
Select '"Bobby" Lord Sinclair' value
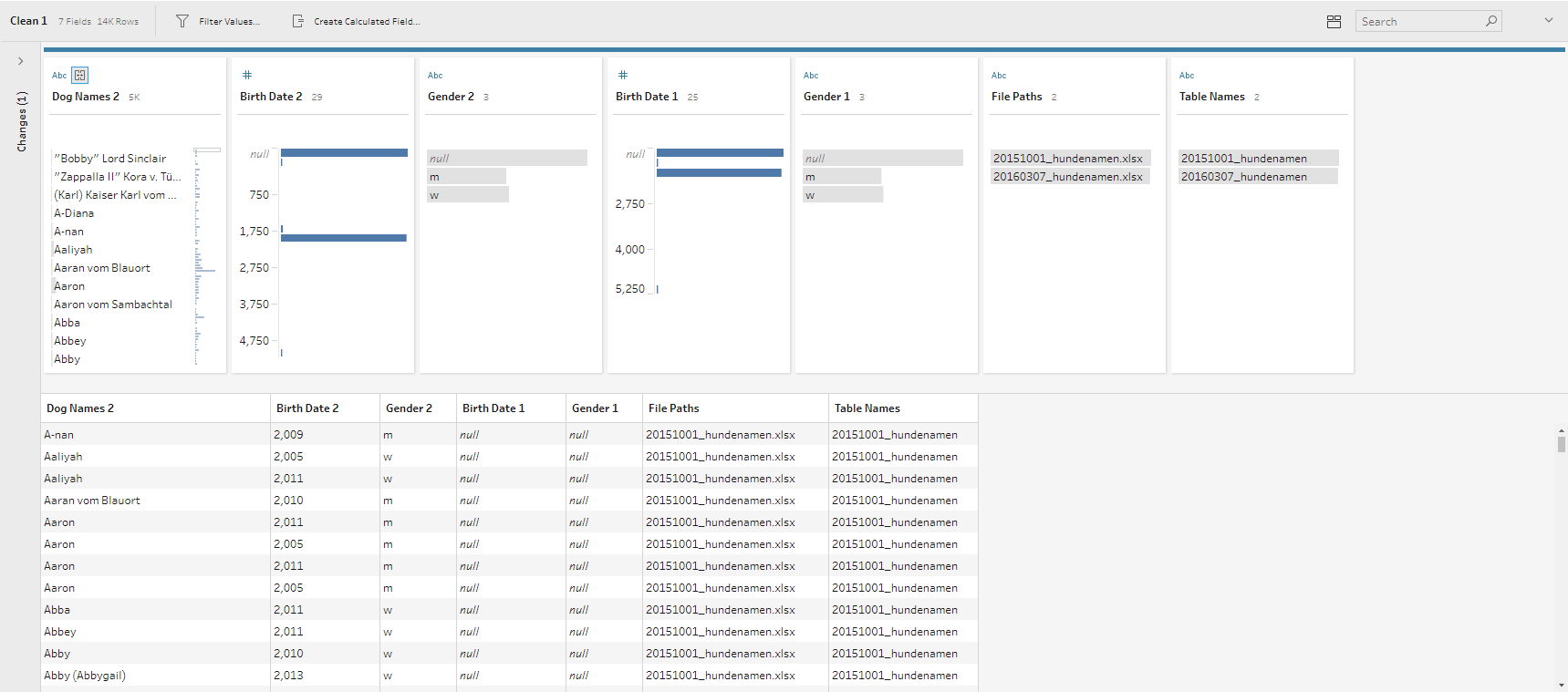point(109,159)
